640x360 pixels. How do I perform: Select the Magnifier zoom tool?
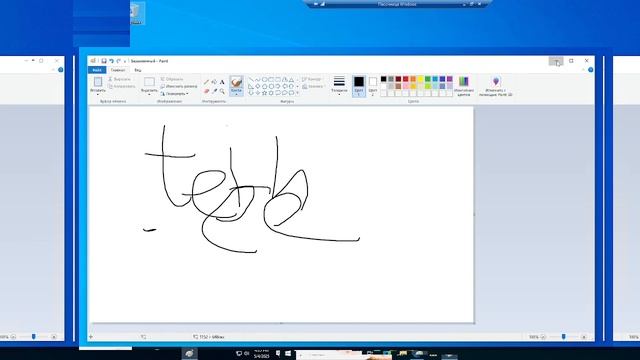(x=222, y=91)
